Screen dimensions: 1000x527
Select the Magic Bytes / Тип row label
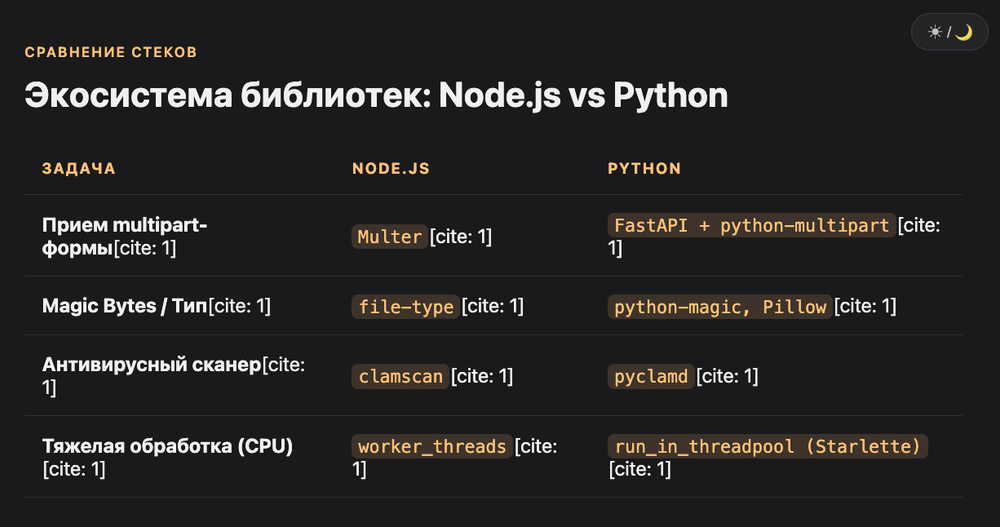pyautogui.click(x=124, y=306)
